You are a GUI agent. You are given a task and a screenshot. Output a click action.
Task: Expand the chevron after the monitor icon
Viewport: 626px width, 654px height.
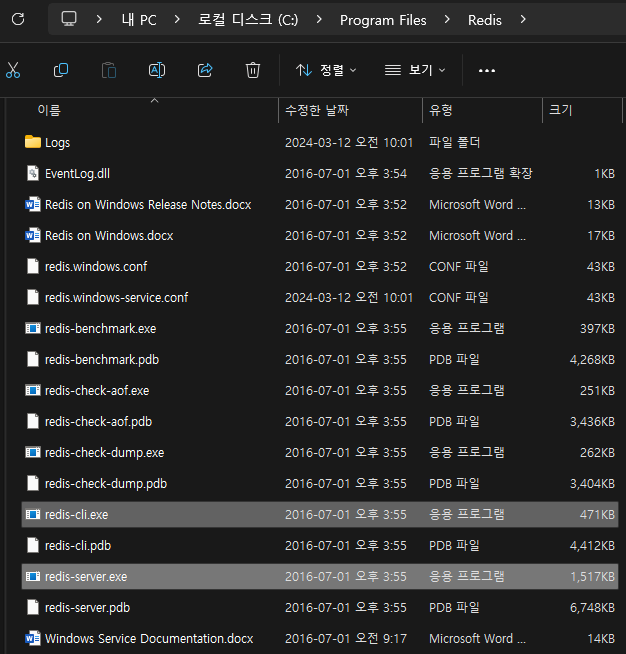click(x=99, y=19)
